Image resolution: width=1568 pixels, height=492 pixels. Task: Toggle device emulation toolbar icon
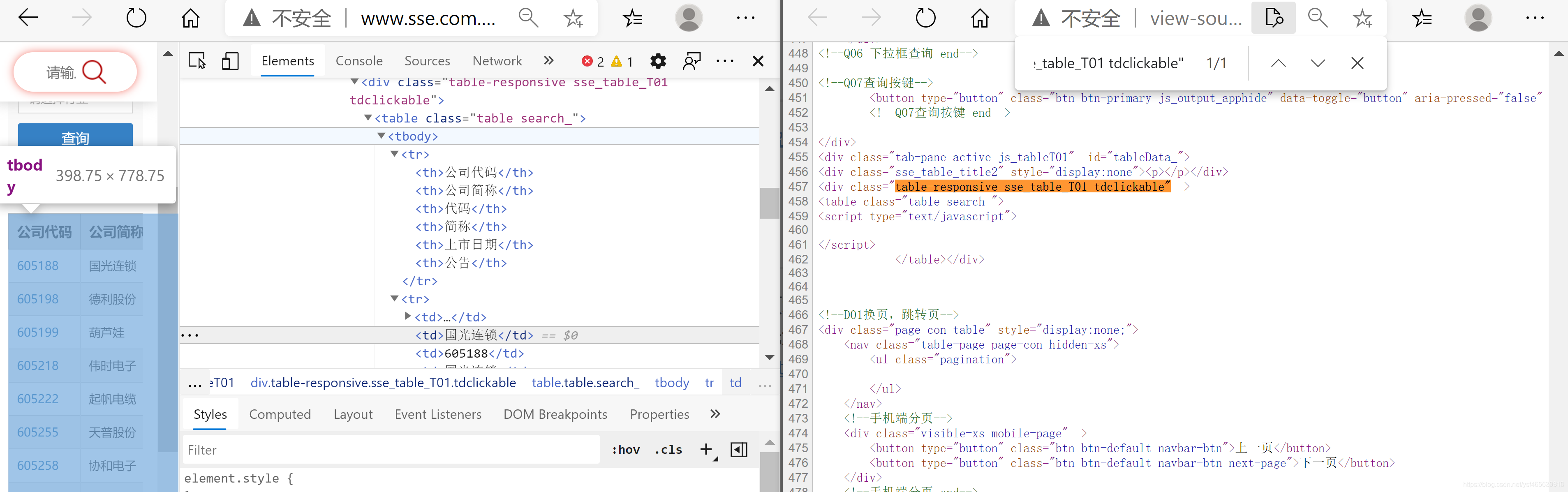[x=230, y=61]
